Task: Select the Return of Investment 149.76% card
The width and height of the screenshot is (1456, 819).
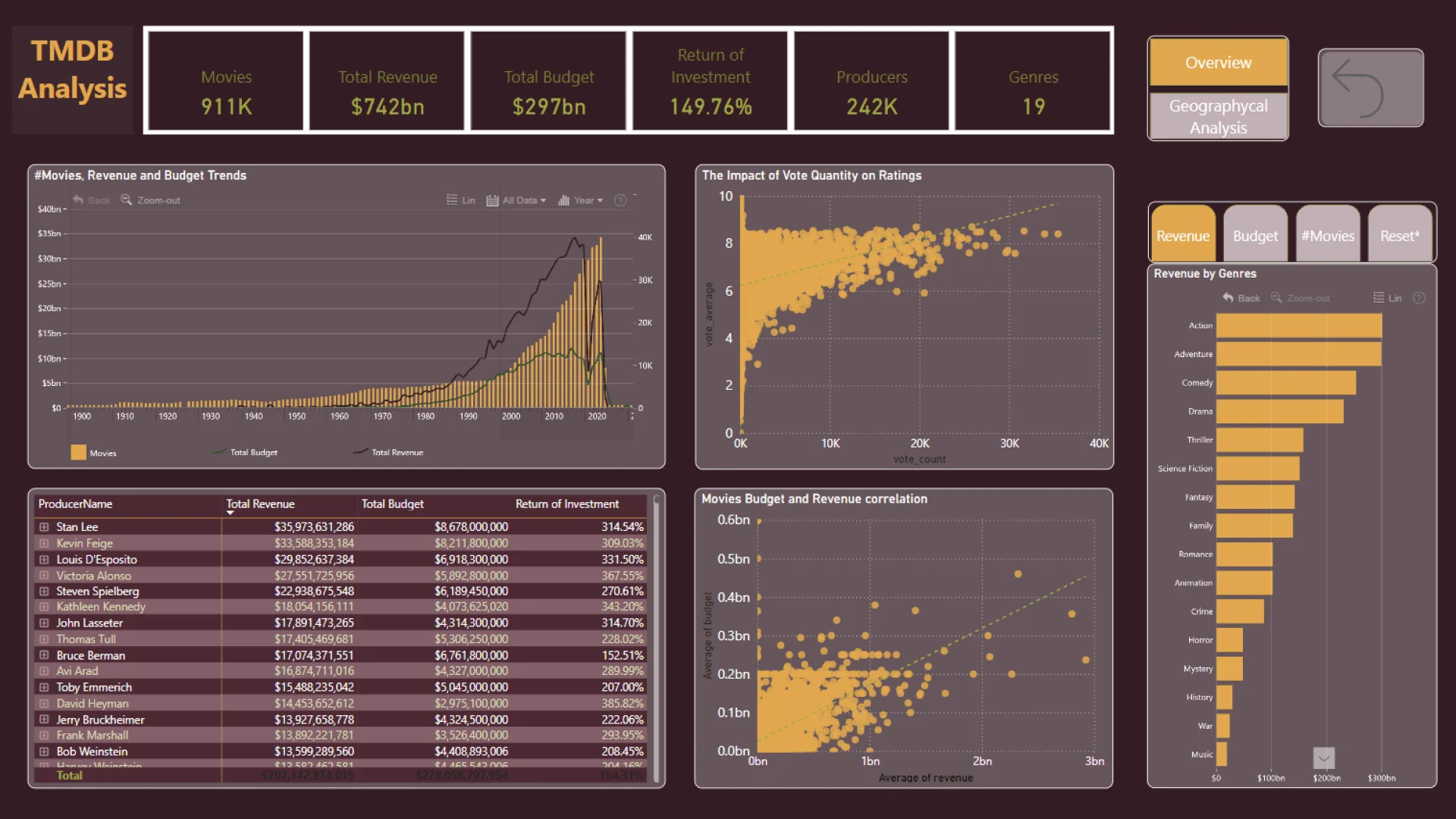Action: (711, 80)
